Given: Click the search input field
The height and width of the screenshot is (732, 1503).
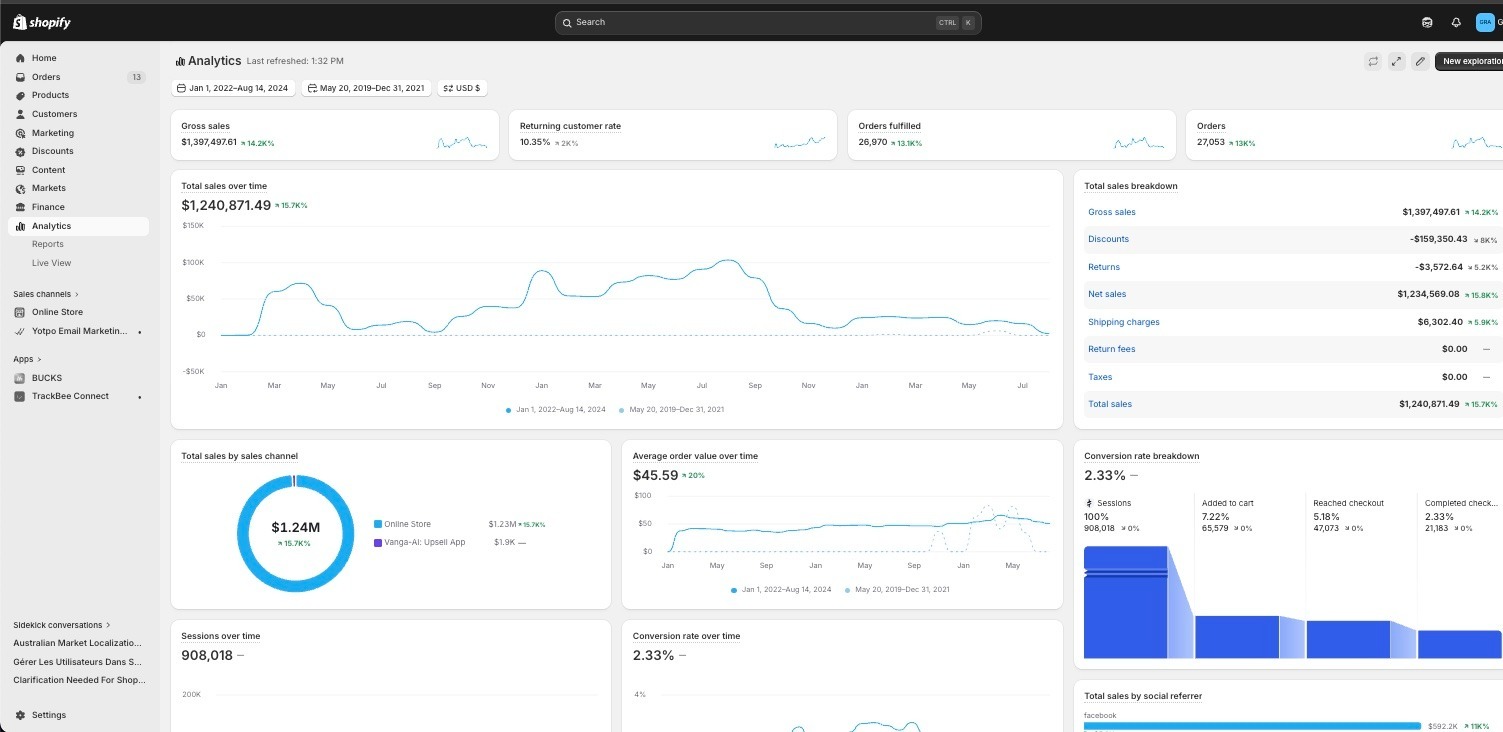Looking at the screenshot, I should [x=768, y=22].
